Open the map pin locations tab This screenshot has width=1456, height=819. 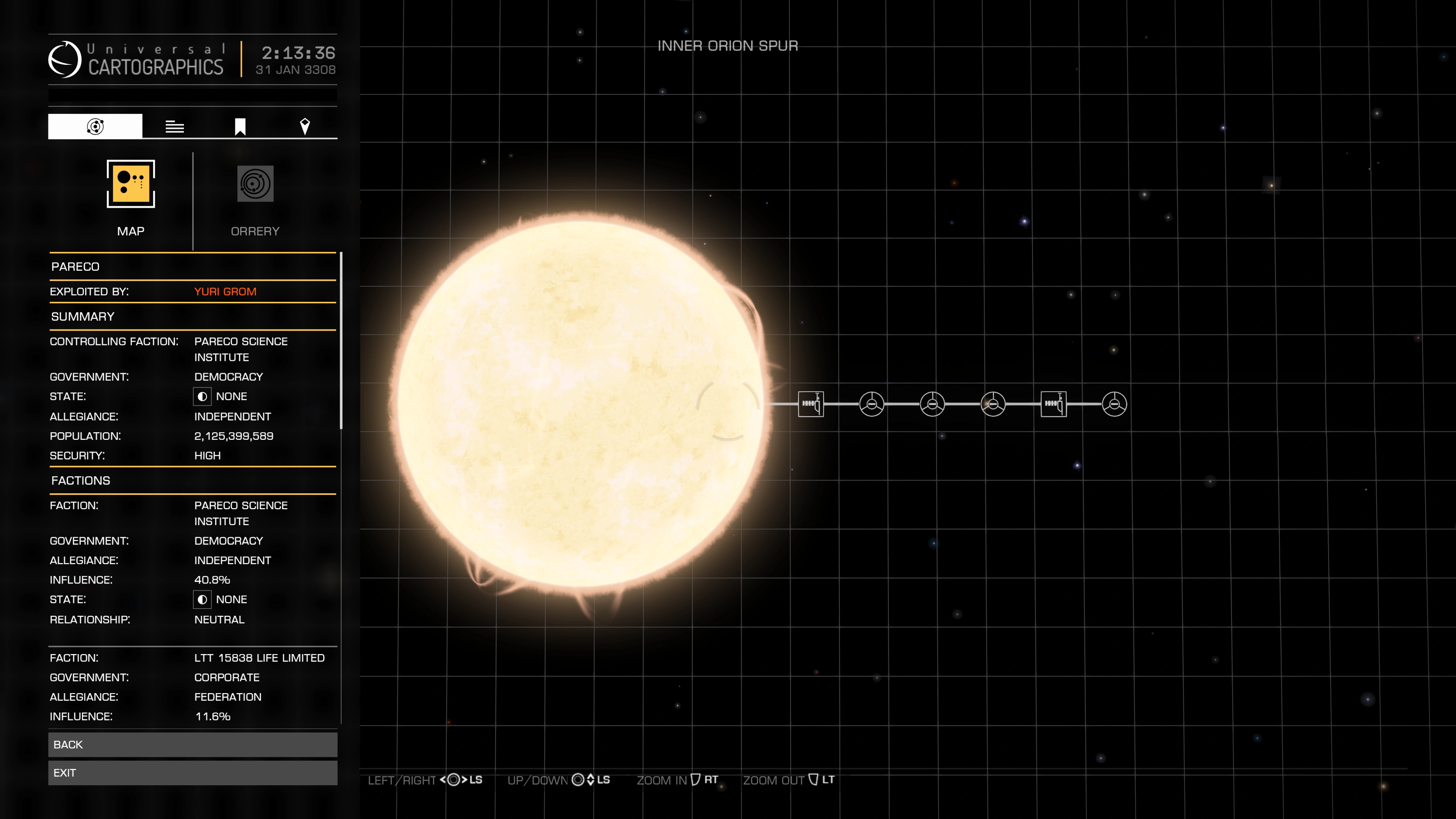[304, 127]
